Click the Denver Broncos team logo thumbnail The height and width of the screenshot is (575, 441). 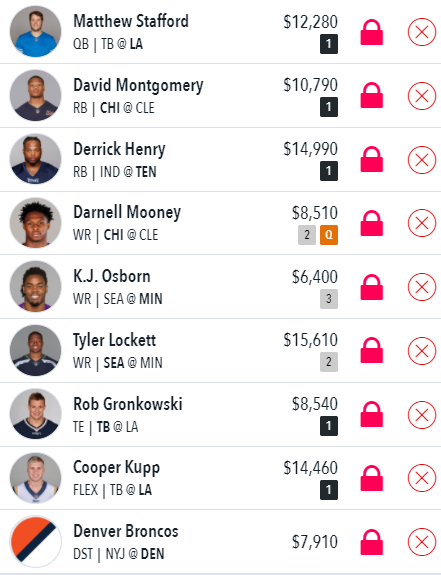36,542
